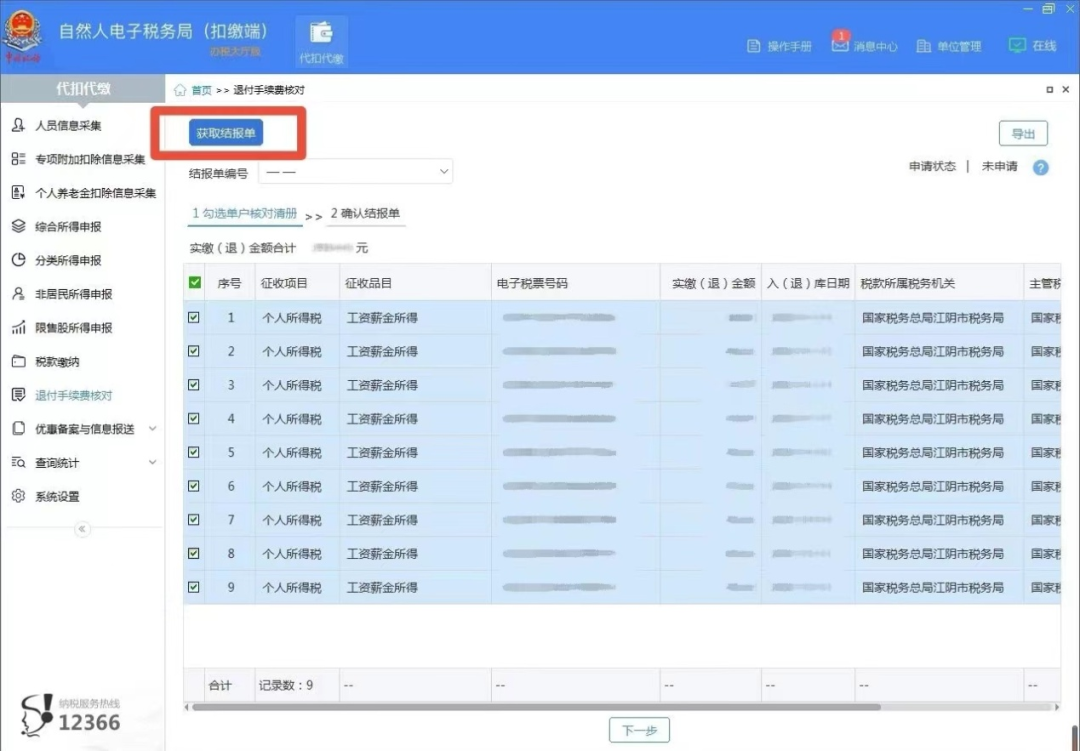The height and width of the screenshot is (751, 1080).
Task: Click the 获取结报单 button
Action: [x=226, y=133]
